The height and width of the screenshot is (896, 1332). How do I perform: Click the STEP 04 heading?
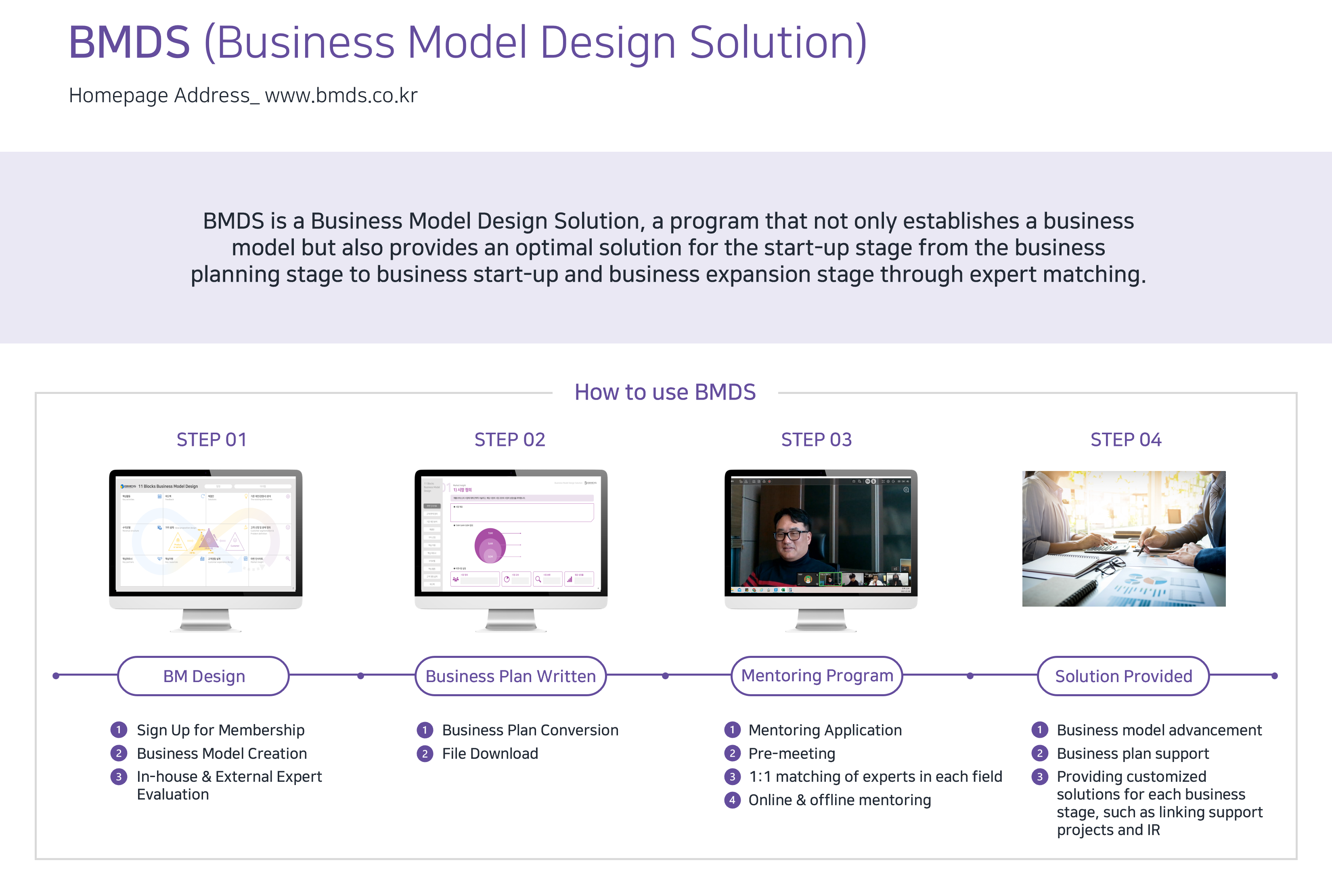pyautogui.click(x=1126, y=440)
